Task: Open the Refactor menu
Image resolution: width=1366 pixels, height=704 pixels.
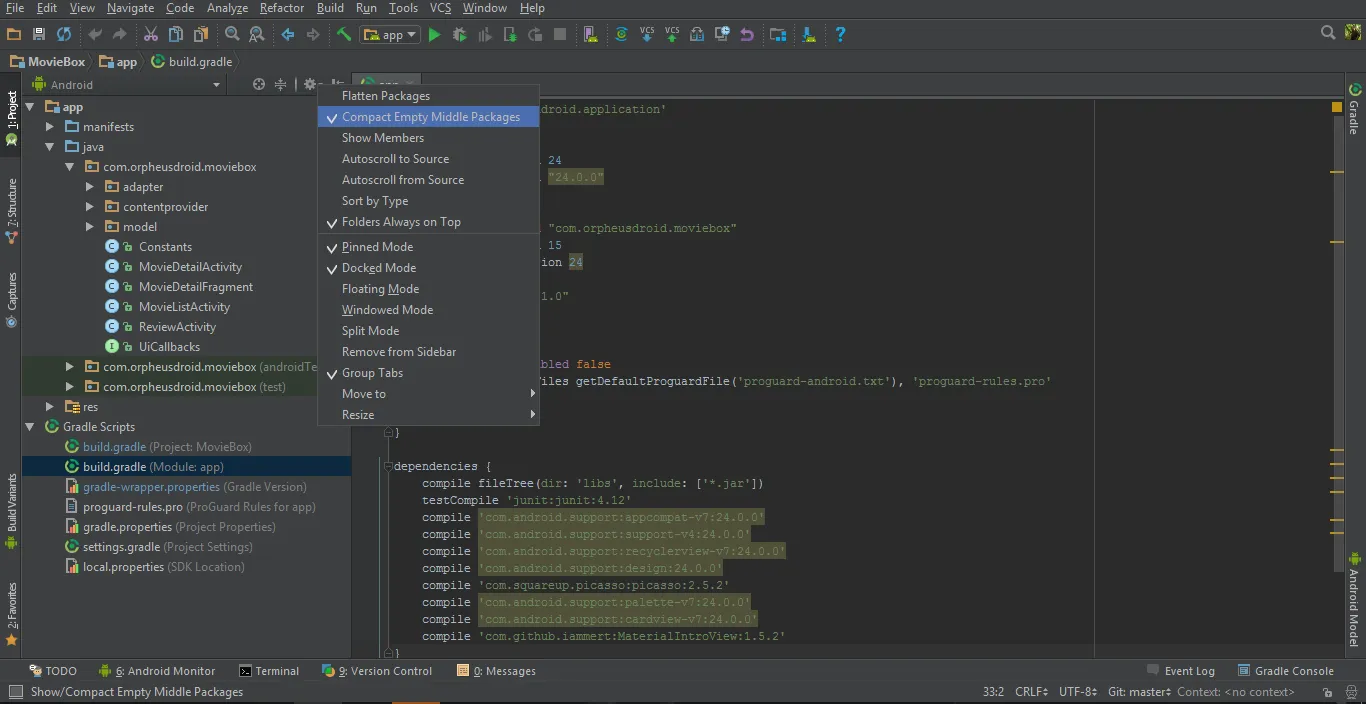Action: [x=281, y=8]
